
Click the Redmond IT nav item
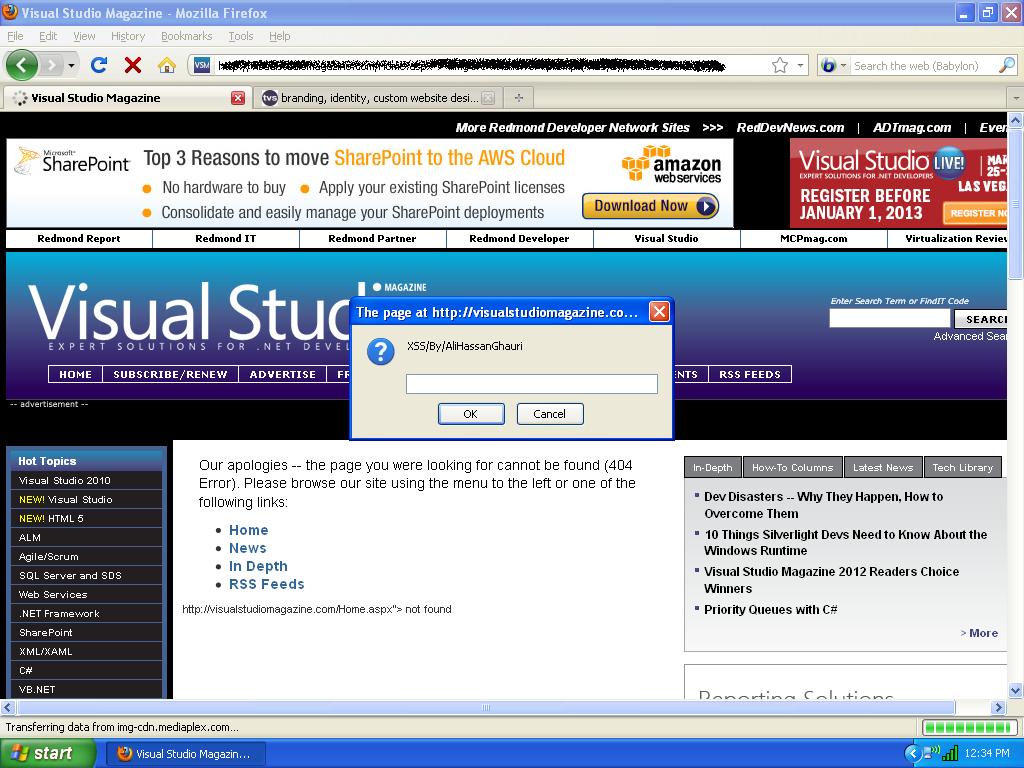pyautogui.click(x=226, y=238)
